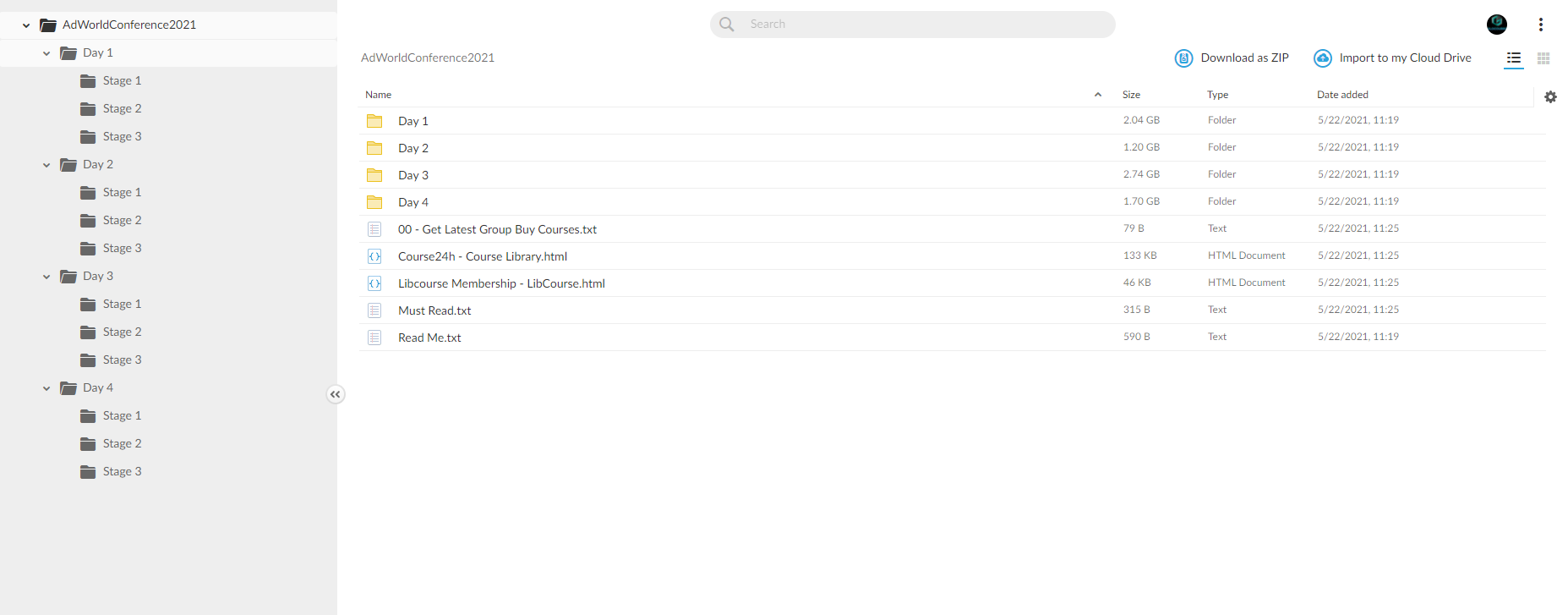
Task: Click the Import to my Cloud Drive icon
Action: coord(1322,58)
